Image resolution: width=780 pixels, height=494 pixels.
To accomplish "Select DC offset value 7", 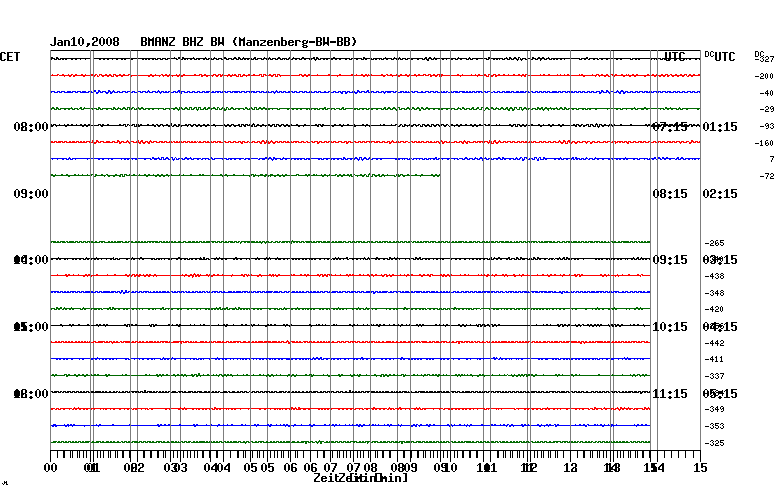I will coord(772,159).
